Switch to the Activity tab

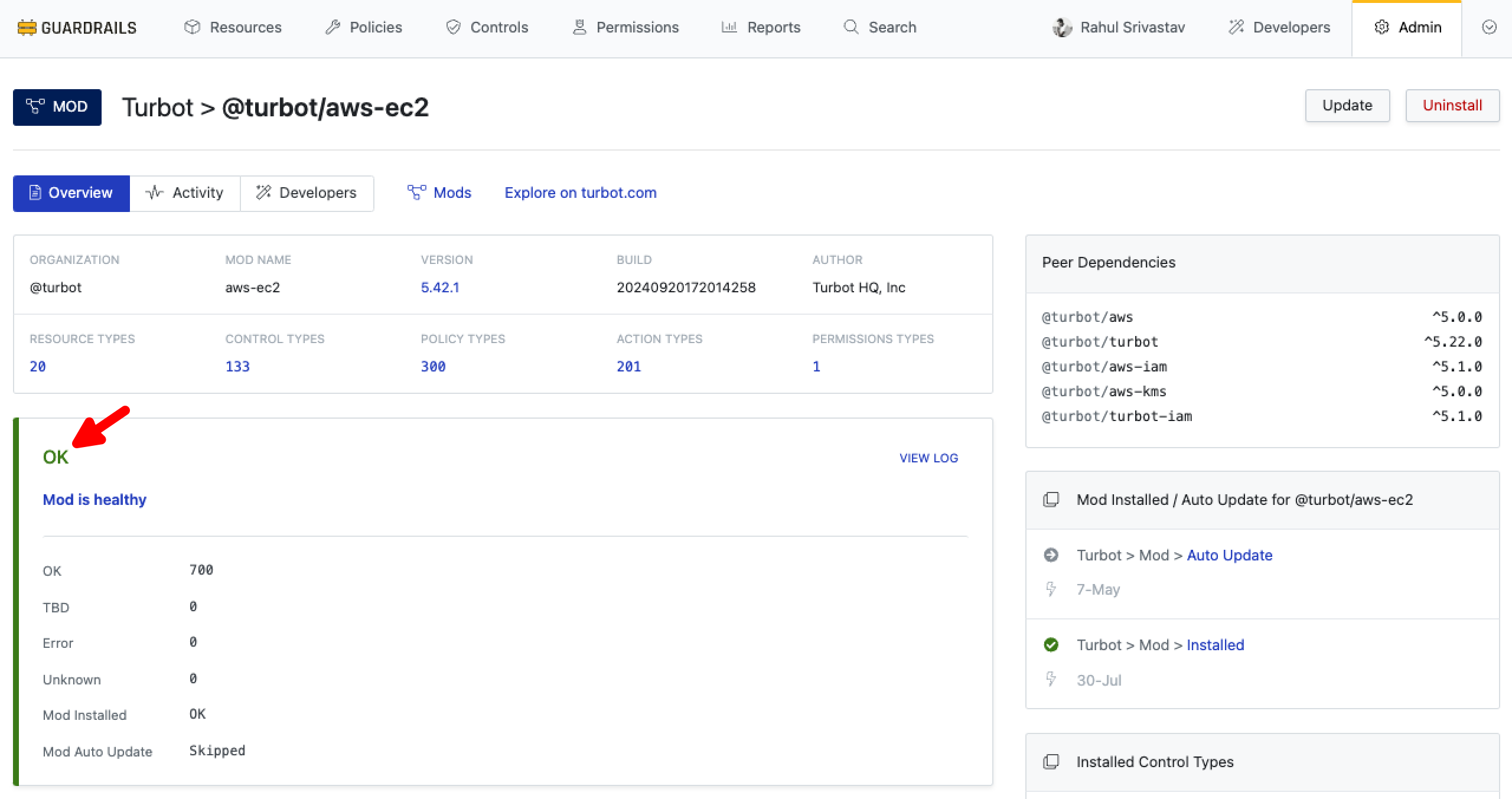(x=185, y=193)
